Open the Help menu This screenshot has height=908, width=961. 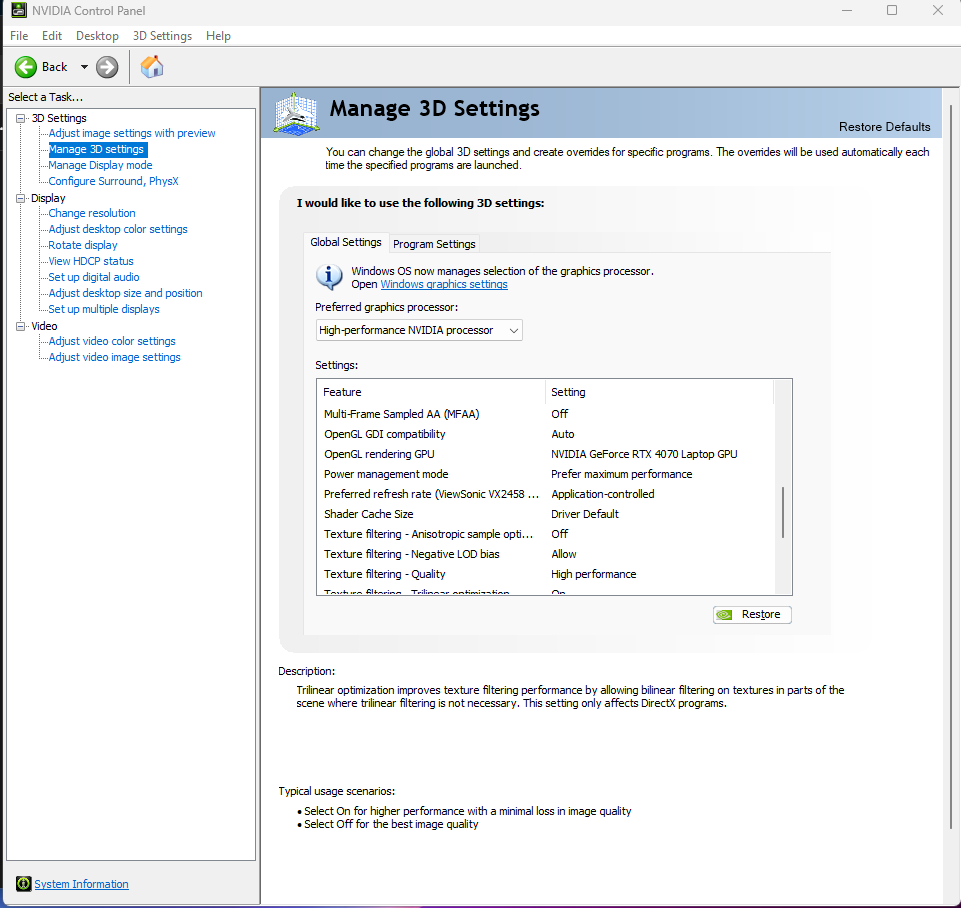218,36
